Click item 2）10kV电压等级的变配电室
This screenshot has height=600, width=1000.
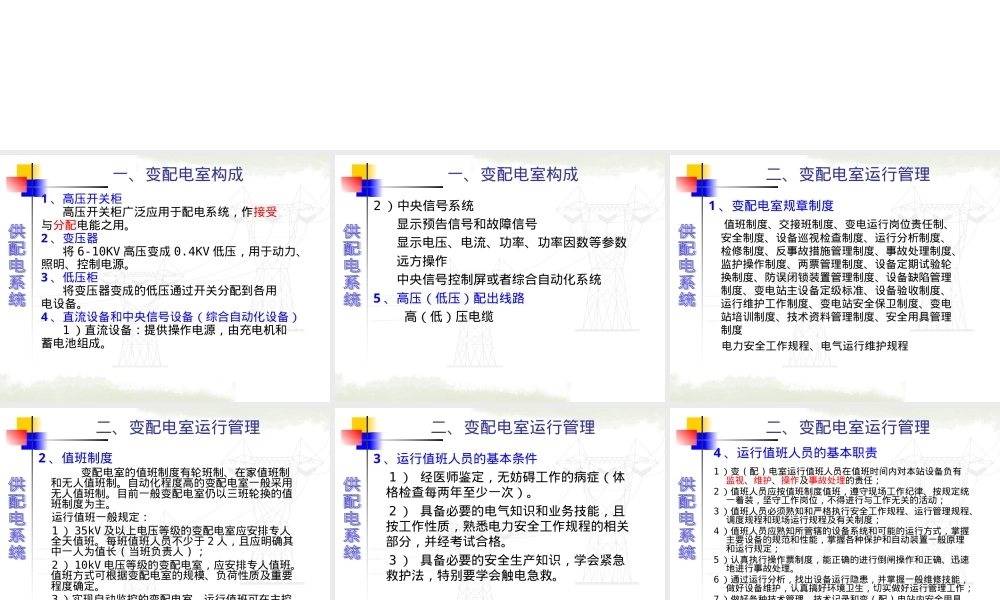point(173,575)
